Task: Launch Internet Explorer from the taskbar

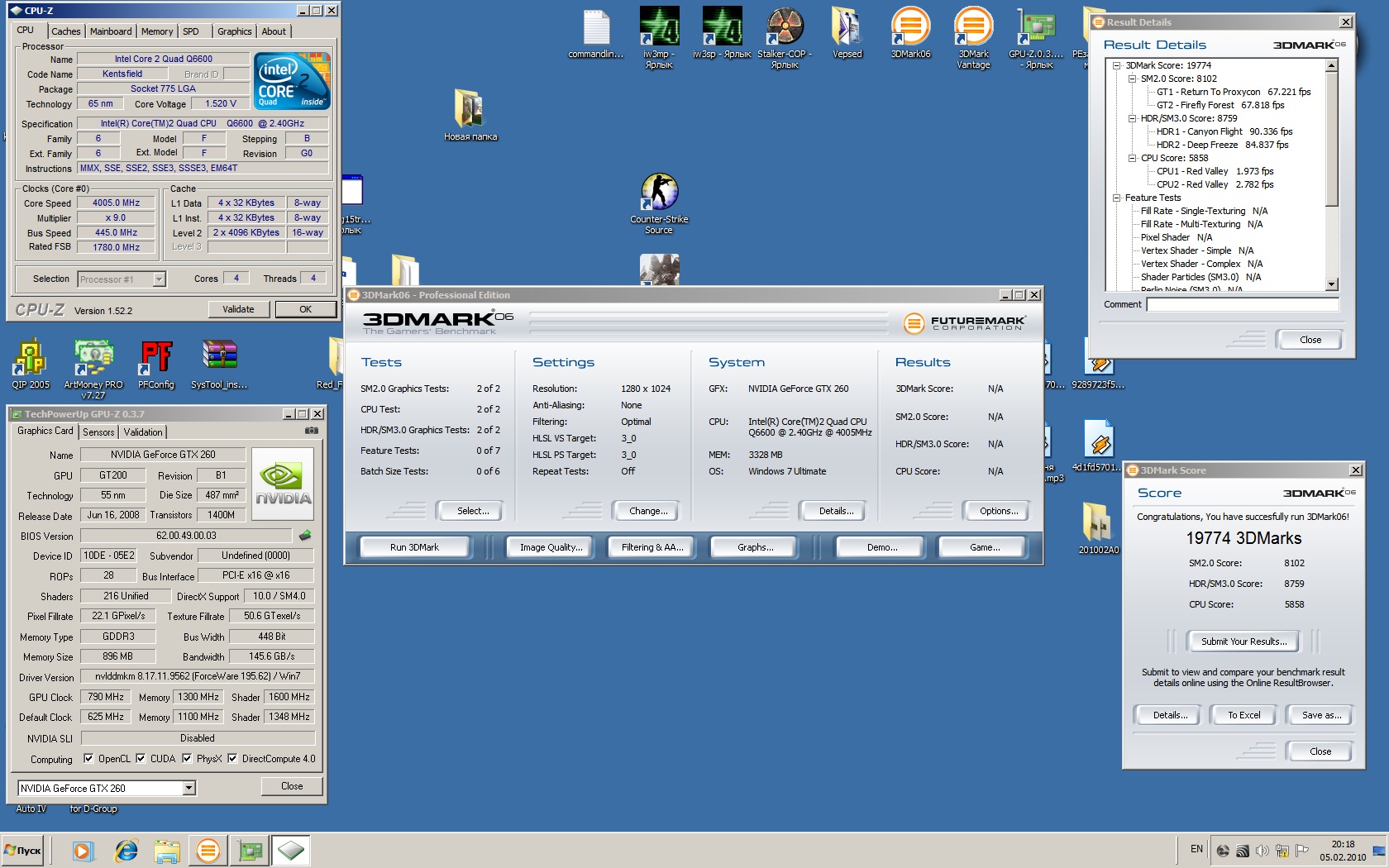Action: (126, 850)
